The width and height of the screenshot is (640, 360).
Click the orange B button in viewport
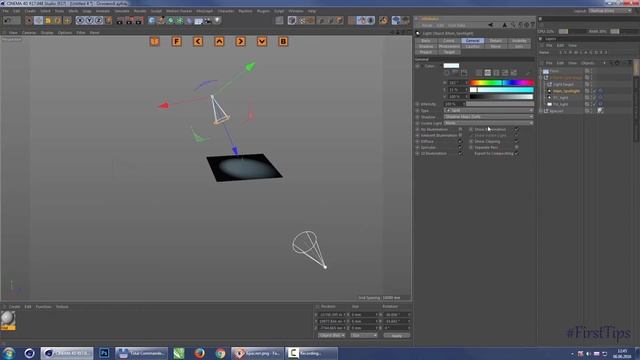pyautogui.click(x=283, y=41)
